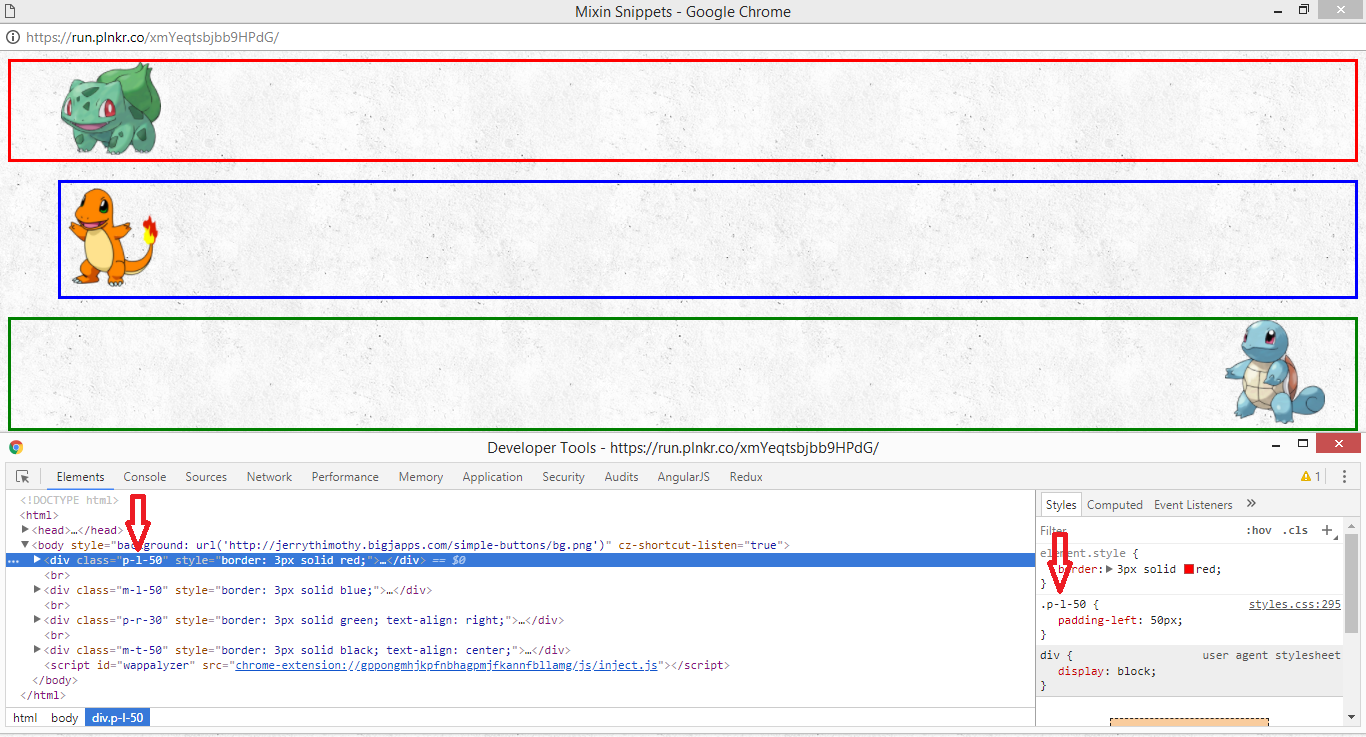This screenshot has width=1366, height=737.
Task: Click the Bulbasaur image
Action: (111, 108)
